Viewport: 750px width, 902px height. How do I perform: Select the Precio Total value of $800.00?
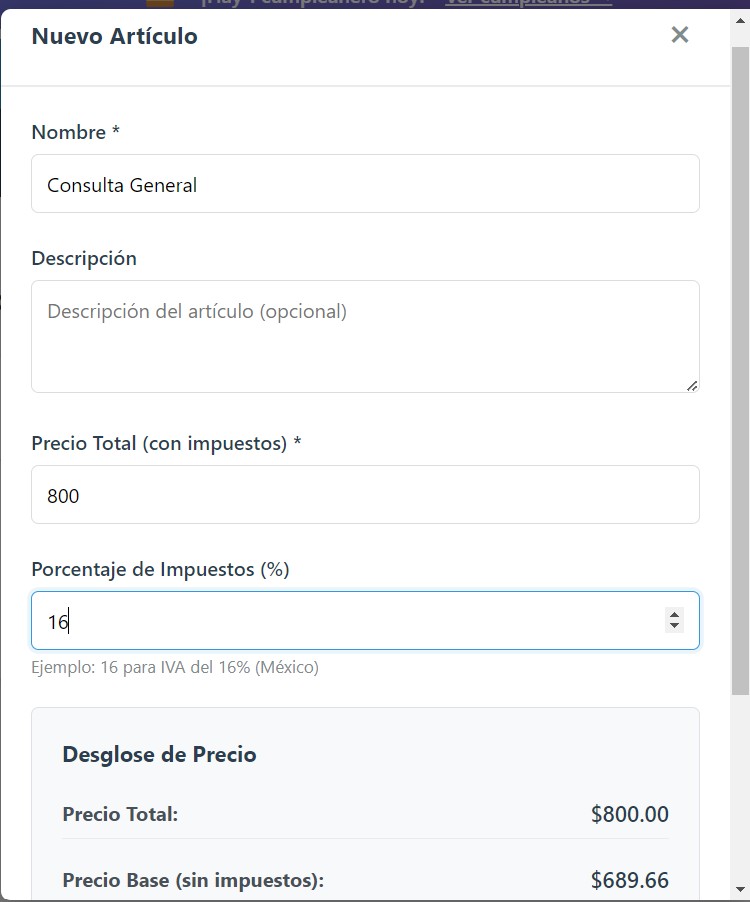click(x=629, y=814)
